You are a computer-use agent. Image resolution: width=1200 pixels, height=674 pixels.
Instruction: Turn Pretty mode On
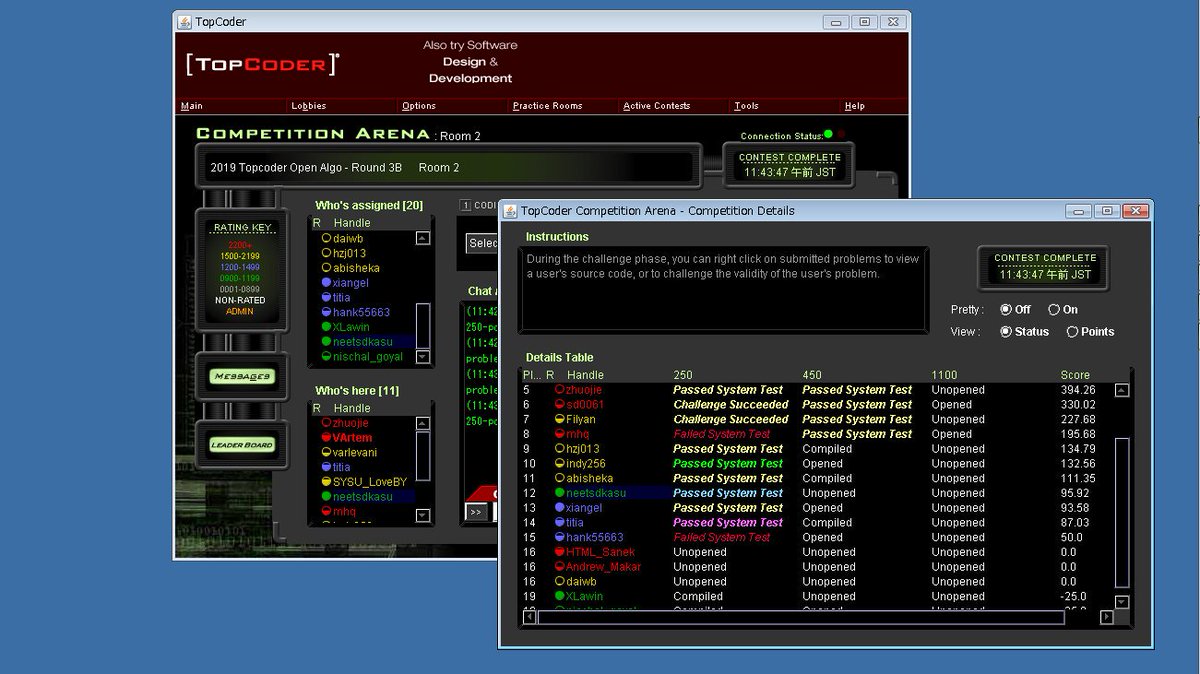click(x=1054, y=310)
